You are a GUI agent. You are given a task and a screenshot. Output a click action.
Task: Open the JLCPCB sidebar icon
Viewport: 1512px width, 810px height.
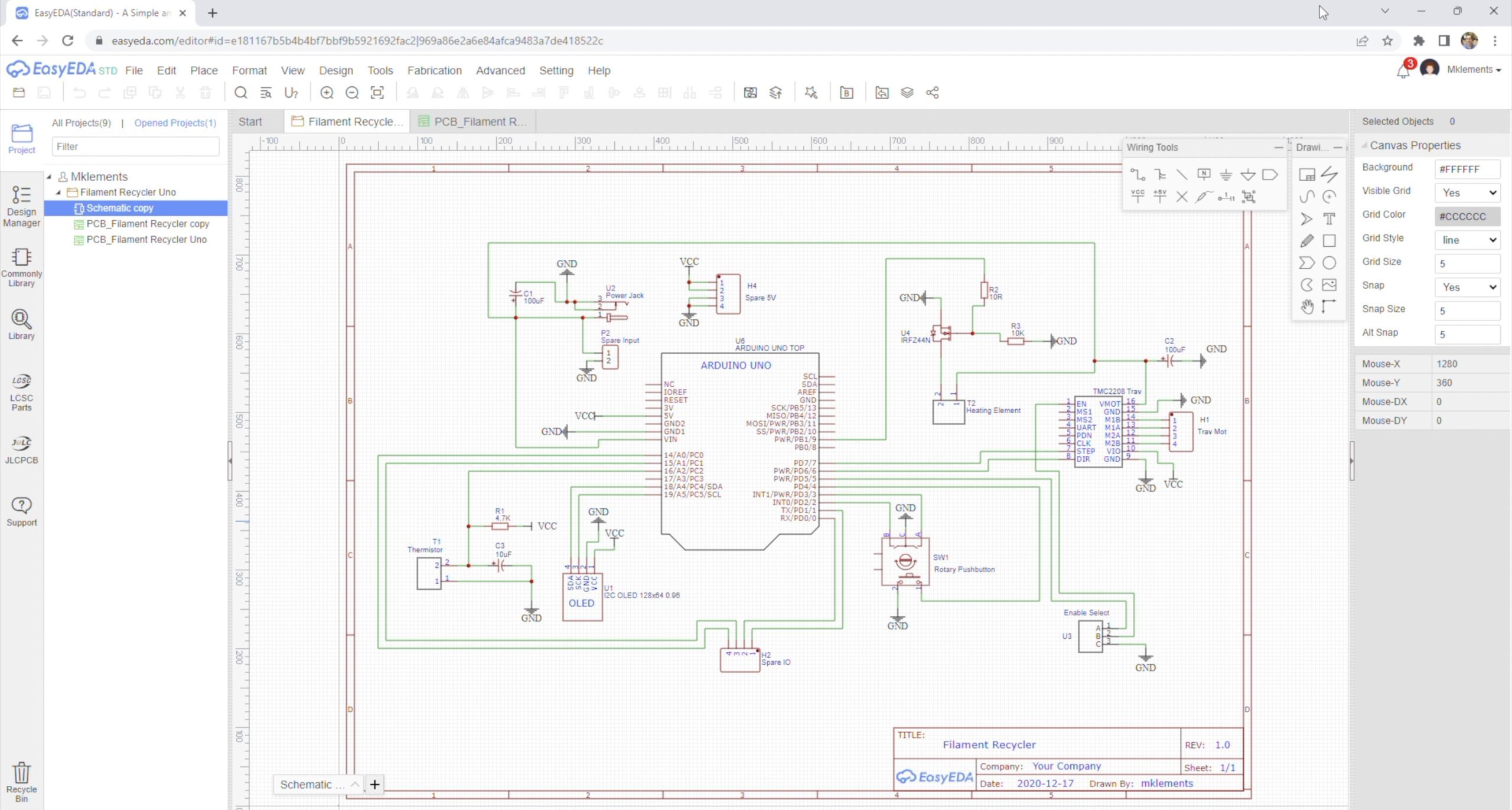(x=21, y=450)
